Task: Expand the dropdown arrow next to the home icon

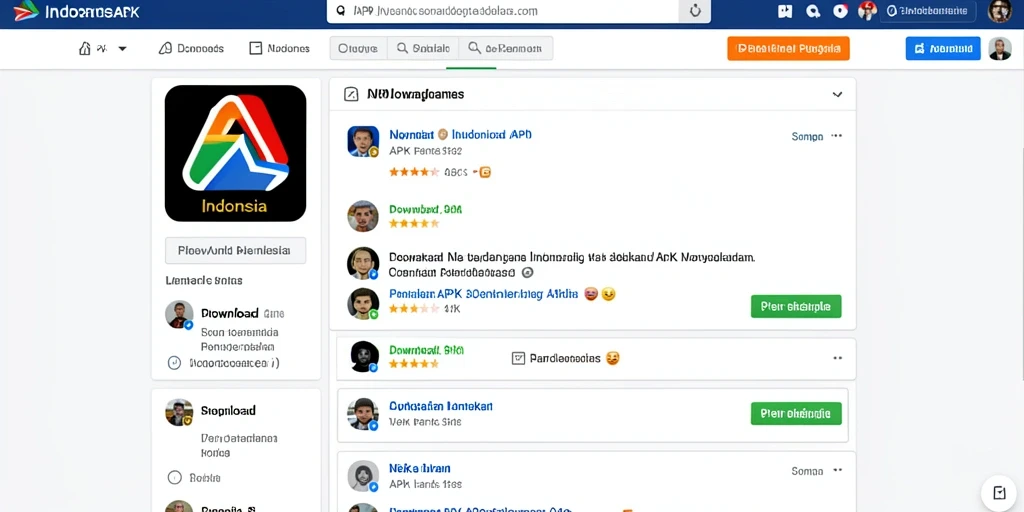Action: (x=122, y=49)
